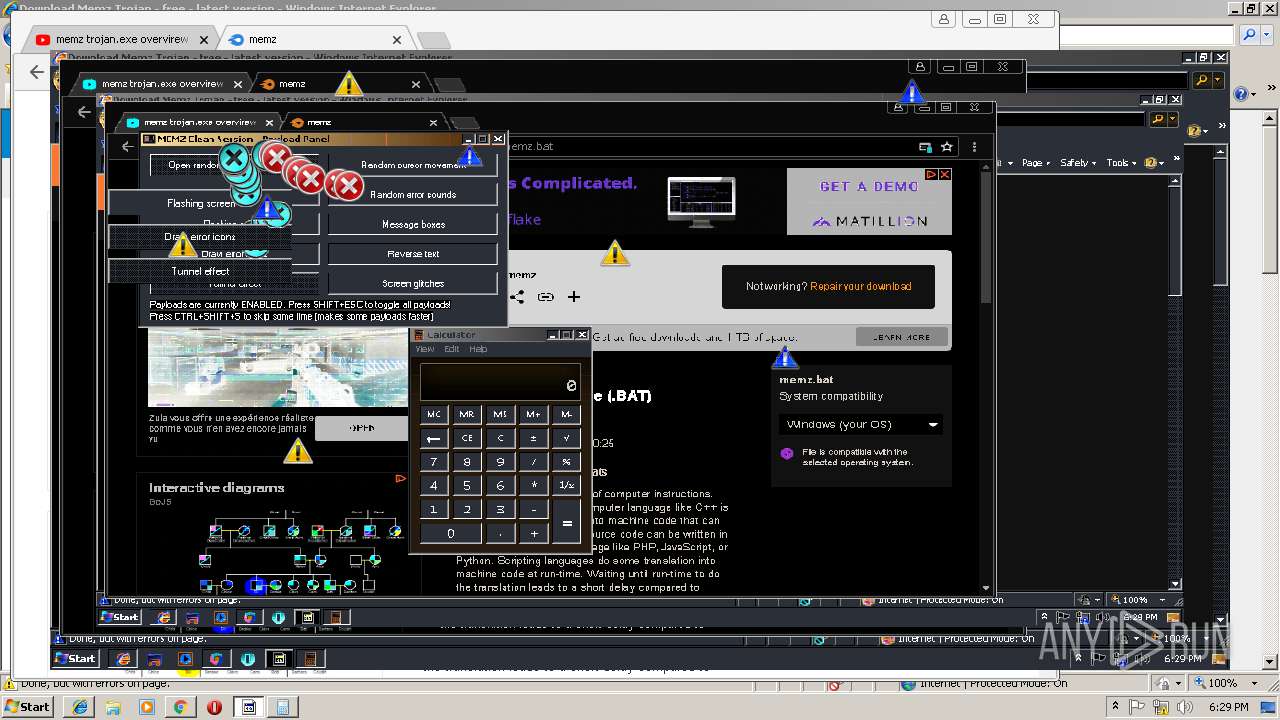1280x720 pixels.
Task: Click innermost page scrollbar down arrow
Action: [986, 588]
